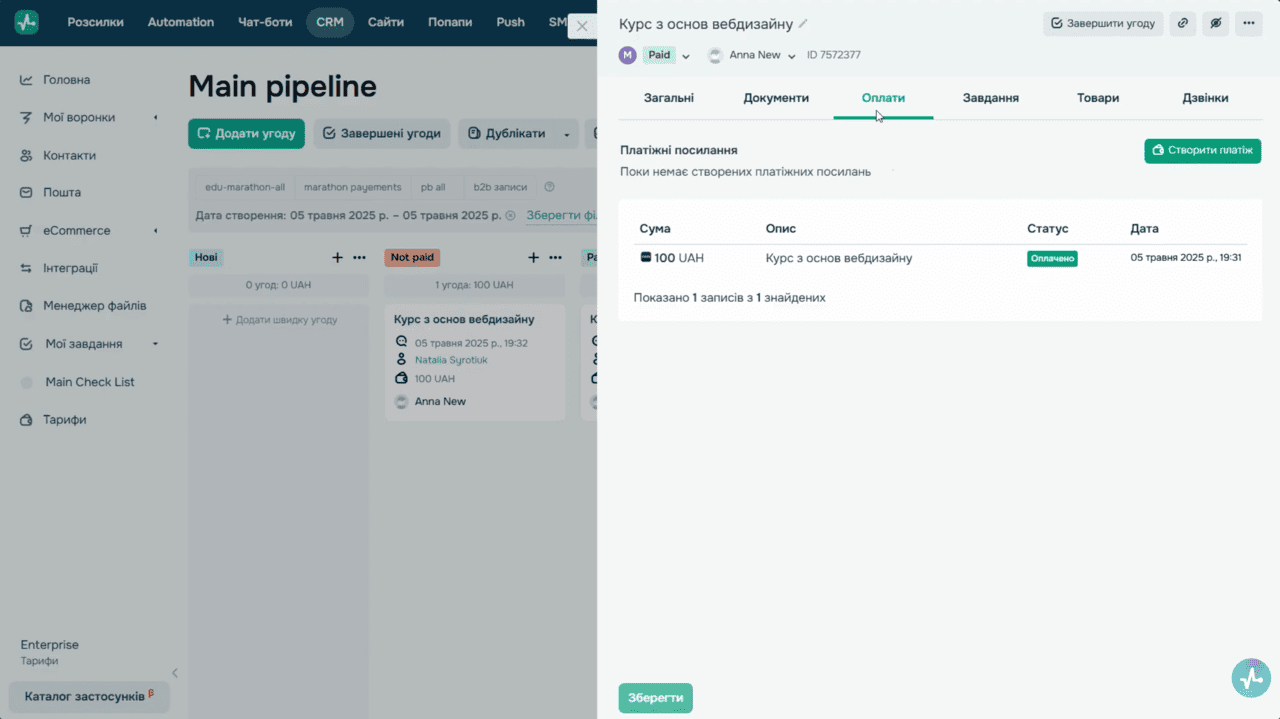The height and width of the screenshot is (719, 1280).
Task: Open three-dots menu of Нові column
Action: click(x=359, y=257)
